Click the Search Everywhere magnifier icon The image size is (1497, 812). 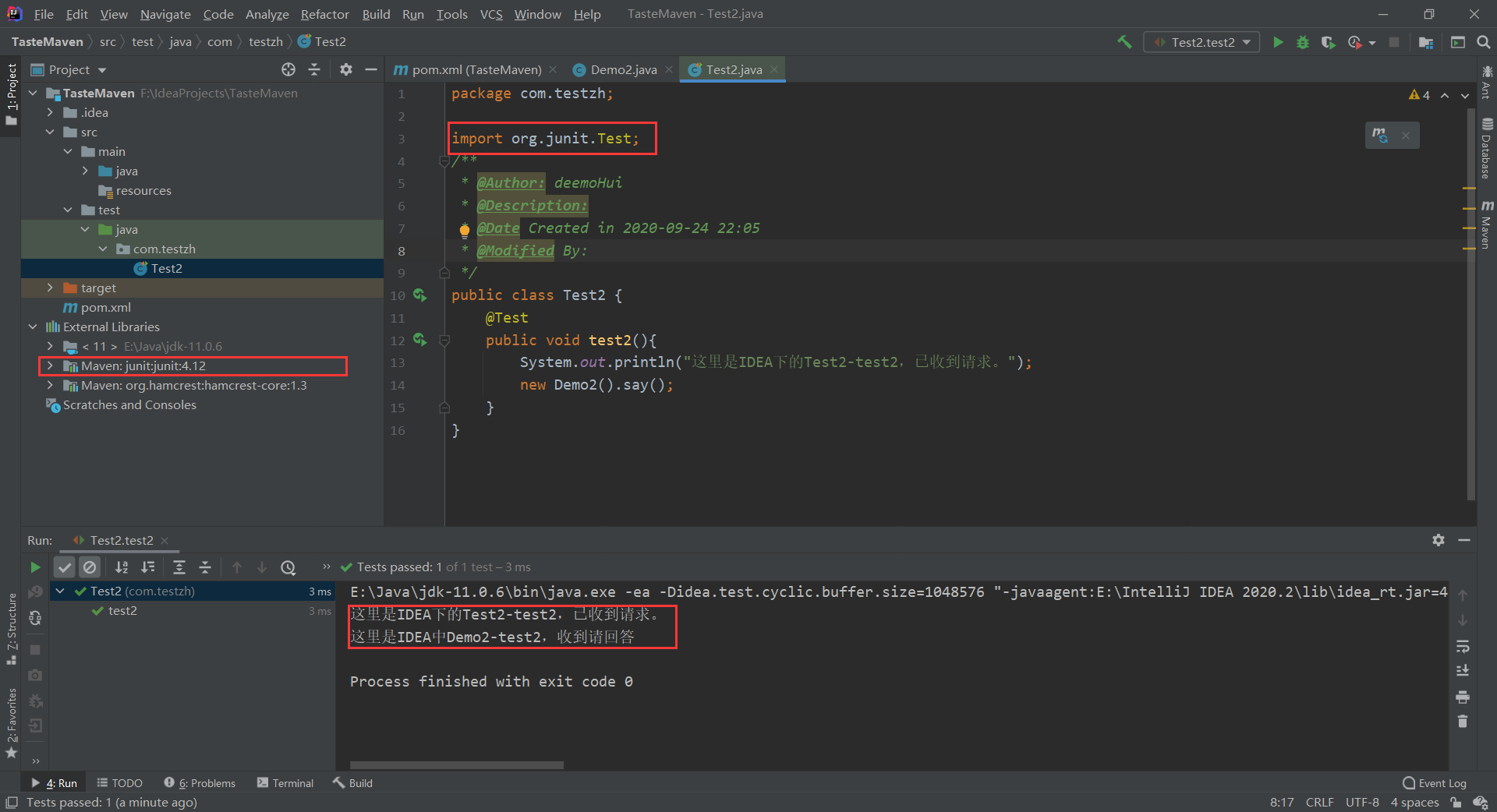1484,42
